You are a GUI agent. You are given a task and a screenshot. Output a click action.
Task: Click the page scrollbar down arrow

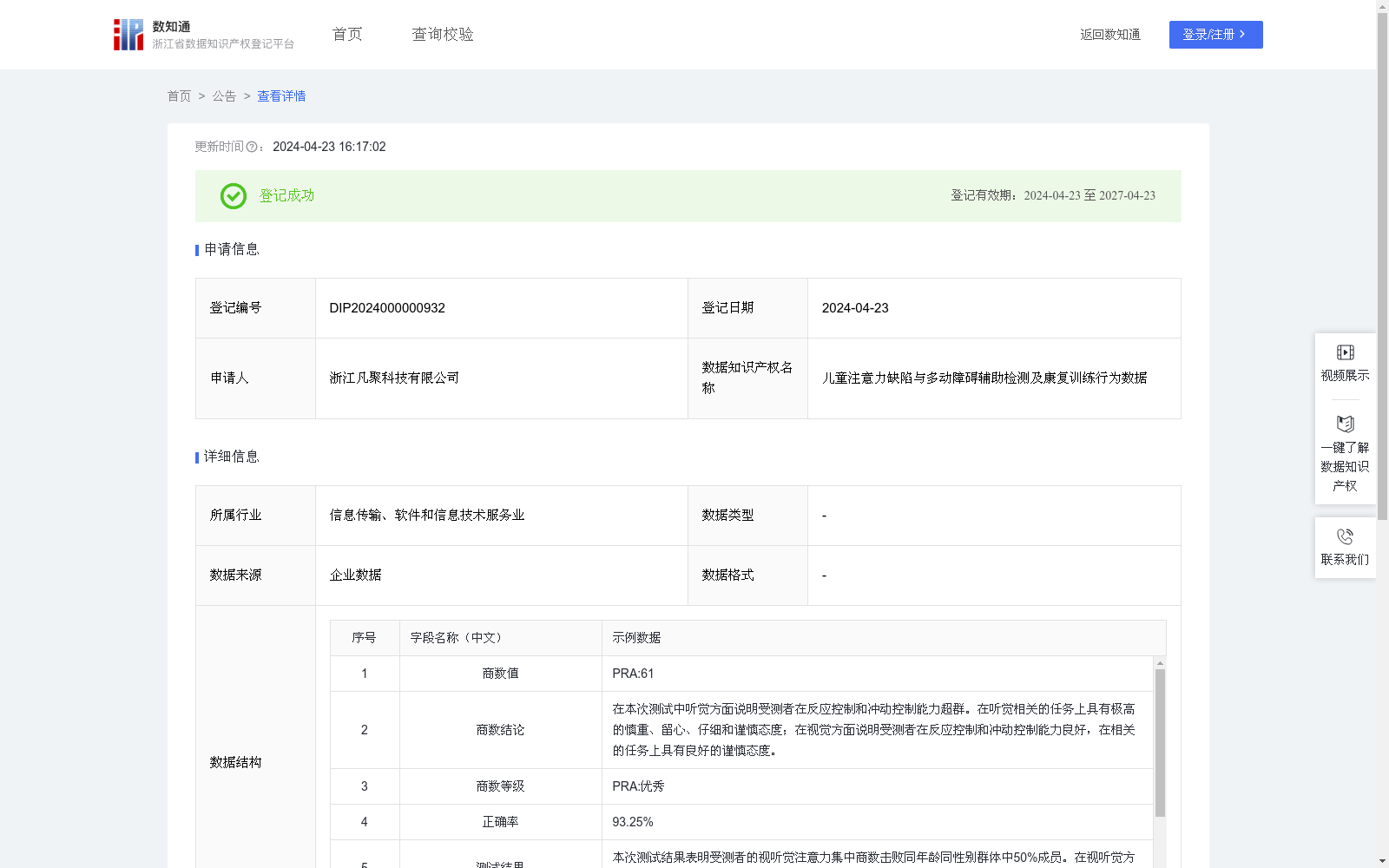click(1382, 861)
